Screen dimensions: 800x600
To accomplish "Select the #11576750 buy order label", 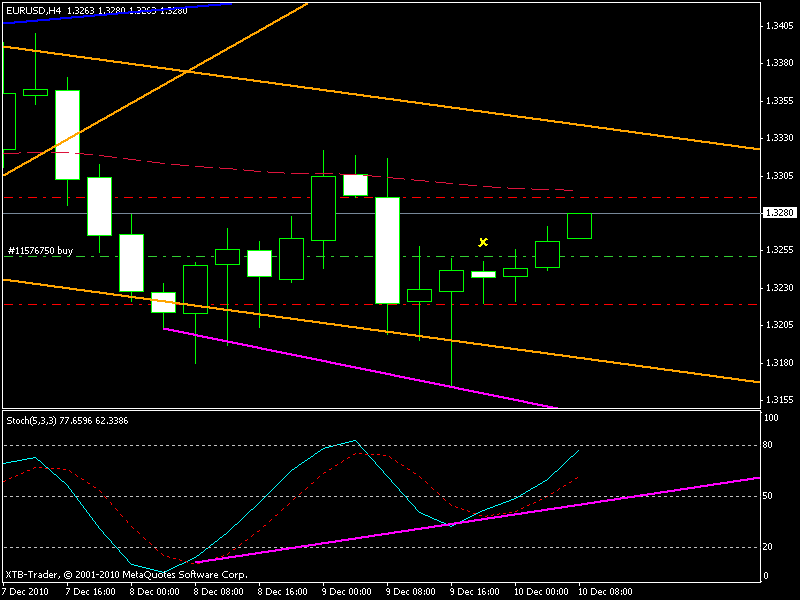I will pos(40,251).
